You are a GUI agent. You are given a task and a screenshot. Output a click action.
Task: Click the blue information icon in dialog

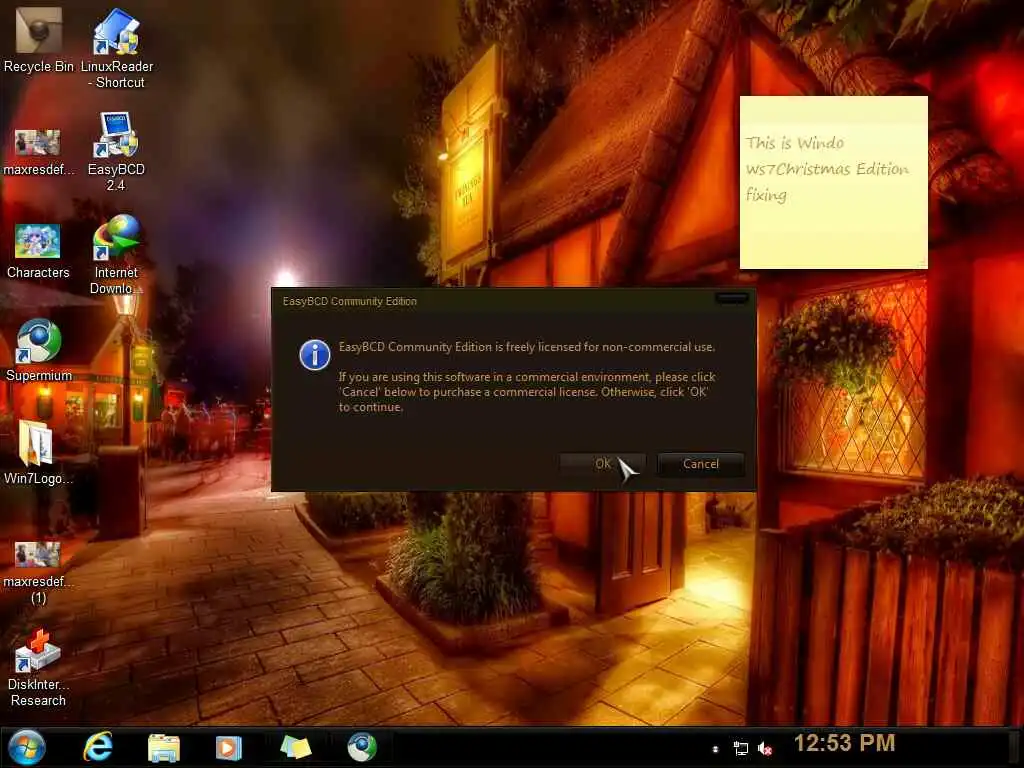click(x=315, y=355)
